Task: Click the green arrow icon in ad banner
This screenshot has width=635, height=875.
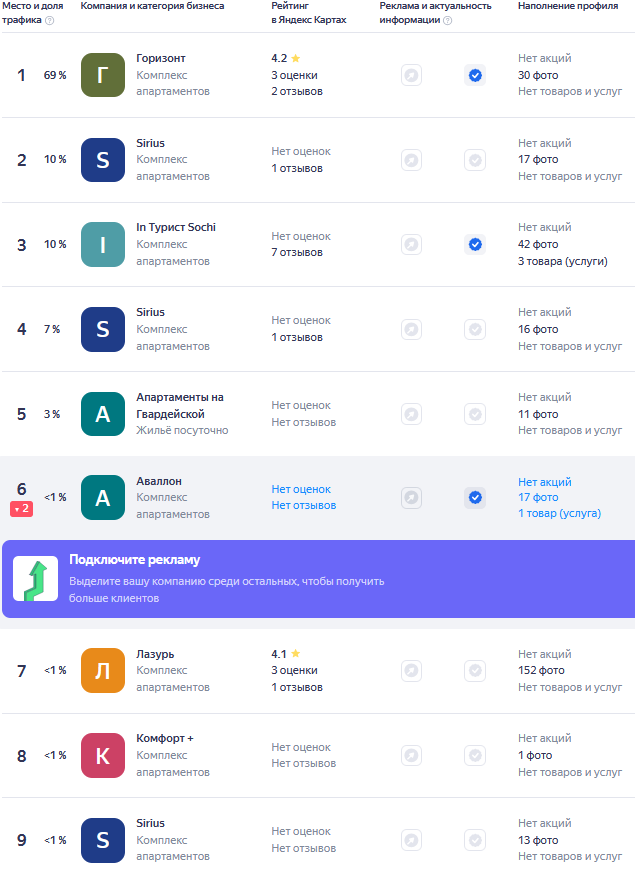Action: pos(36,579)
